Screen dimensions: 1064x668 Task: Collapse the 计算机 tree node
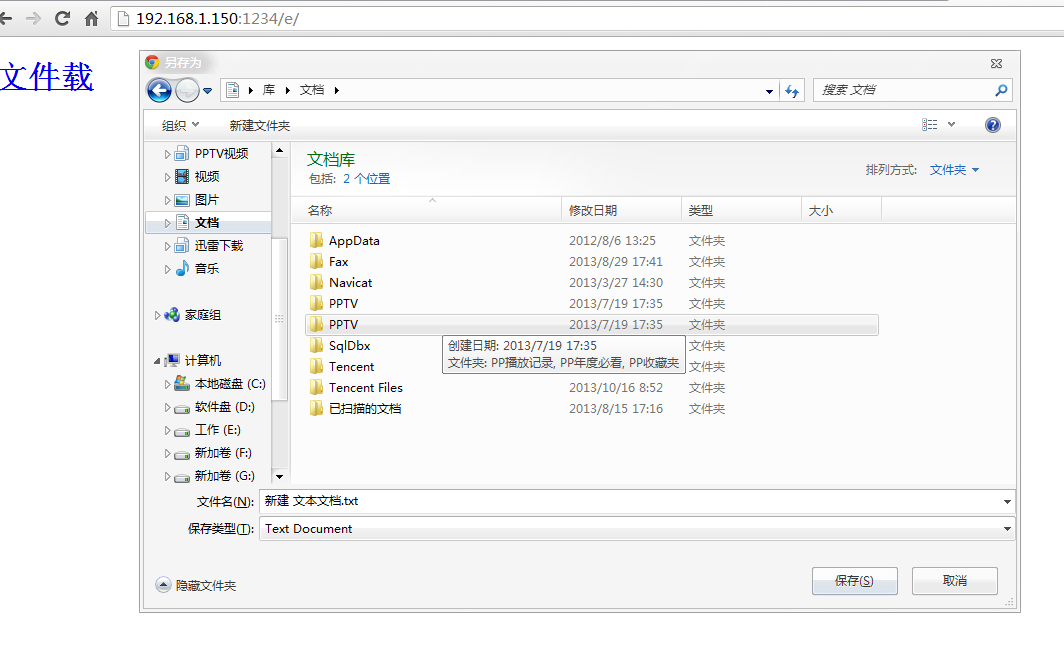coord(157,361)
